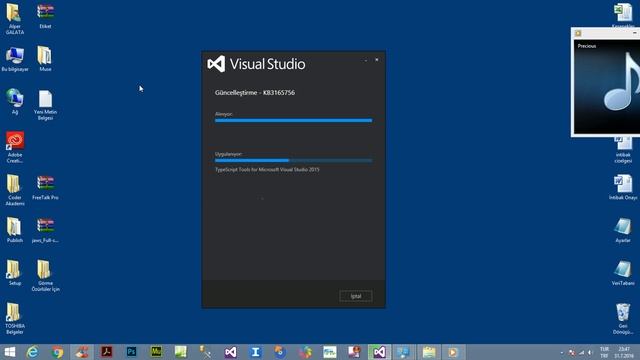Launch Internet Explorer from the taskbar

point(32,352)
